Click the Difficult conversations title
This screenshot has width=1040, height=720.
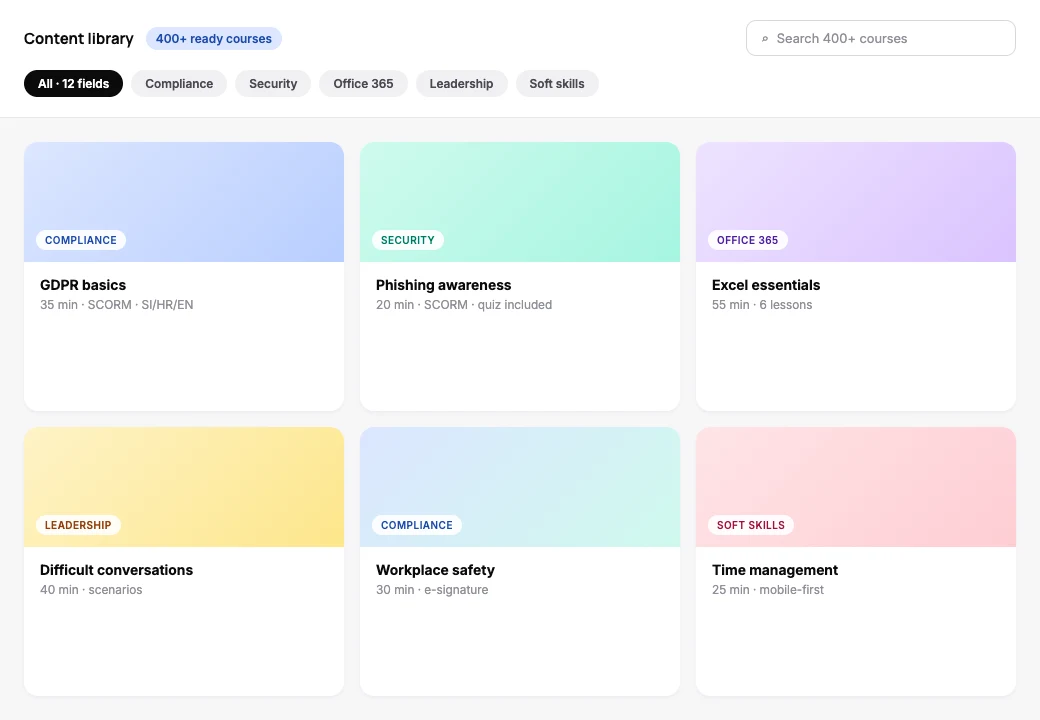(x=116, y=570)
